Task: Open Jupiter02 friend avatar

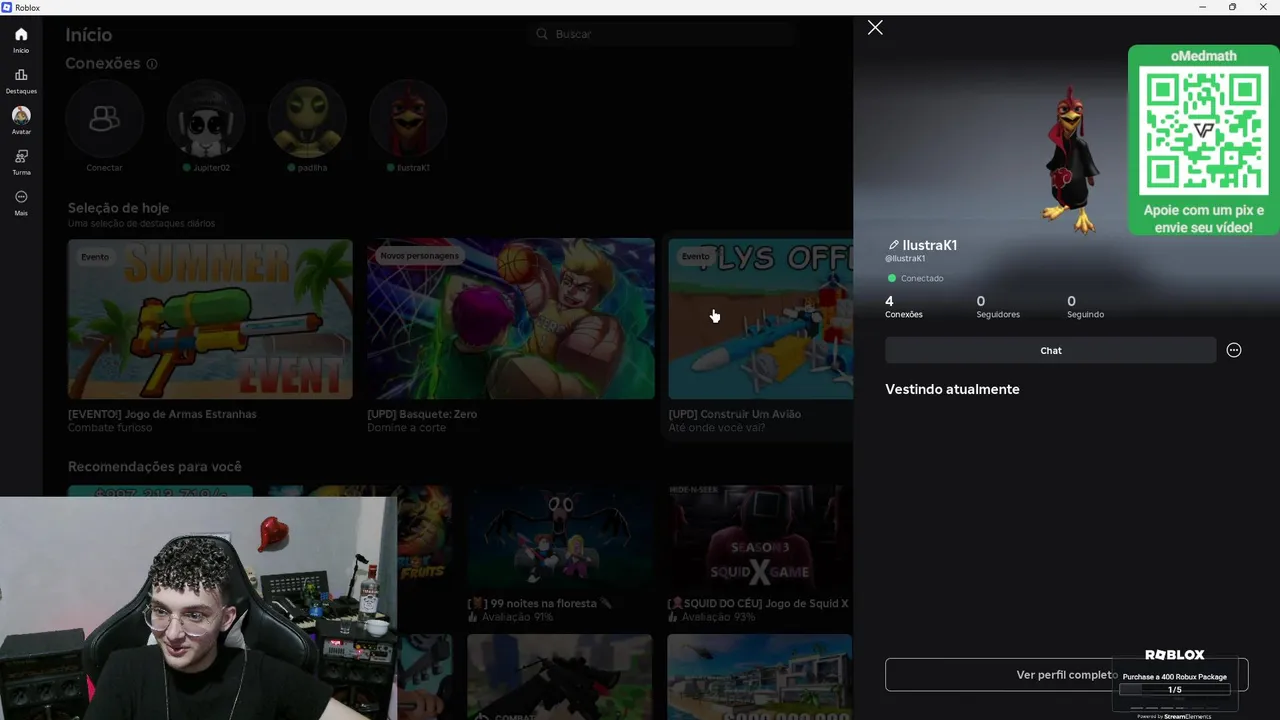Action: click(x=206, y=119)
